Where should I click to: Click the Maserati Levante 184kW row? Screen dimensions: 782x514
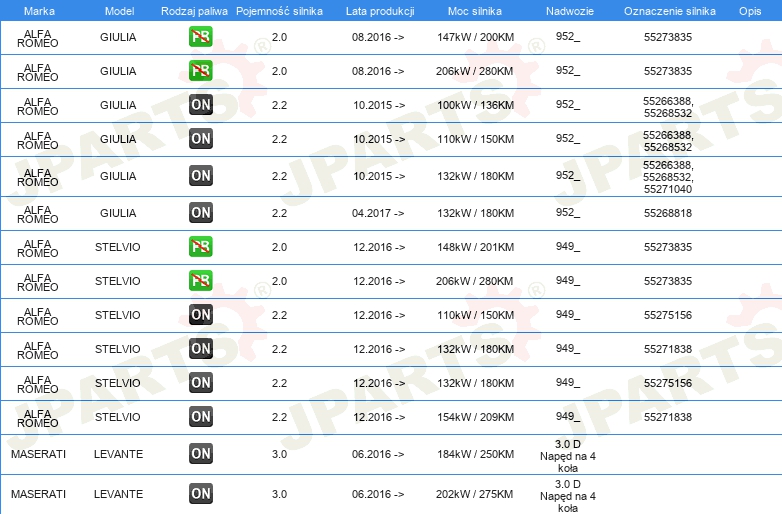[391, 454]
